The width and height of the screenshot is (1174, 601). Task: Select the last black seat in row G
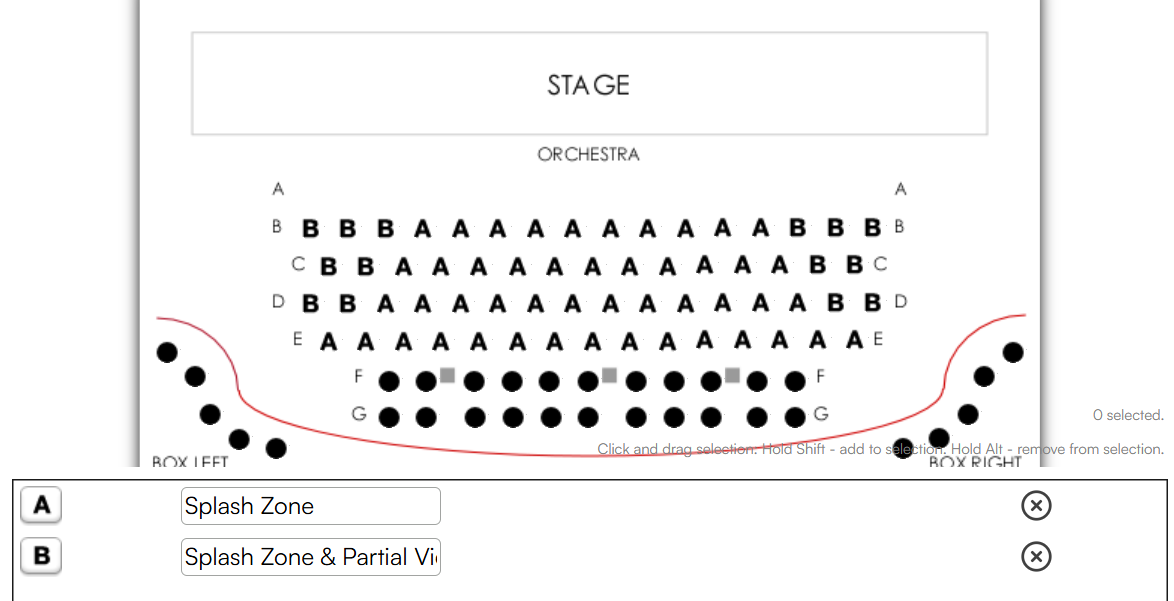(795, 418)
